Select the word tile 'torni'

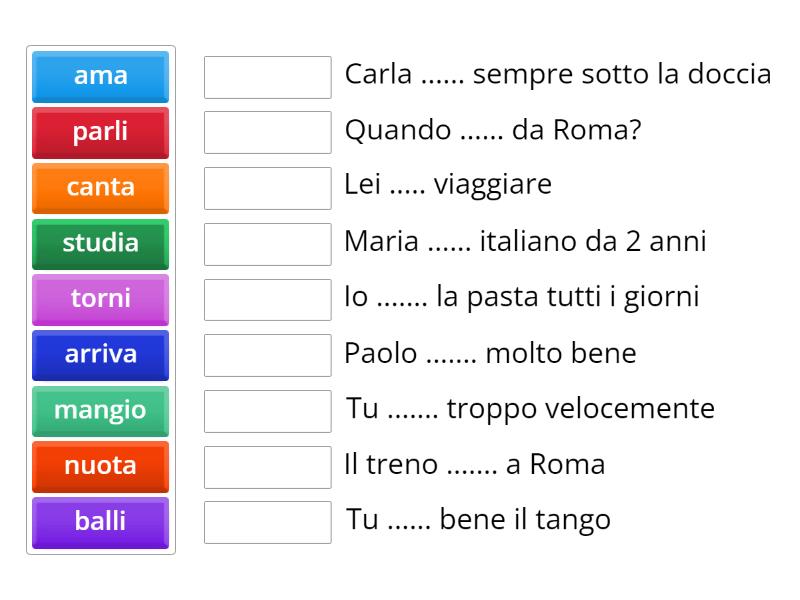coord(100,299)
